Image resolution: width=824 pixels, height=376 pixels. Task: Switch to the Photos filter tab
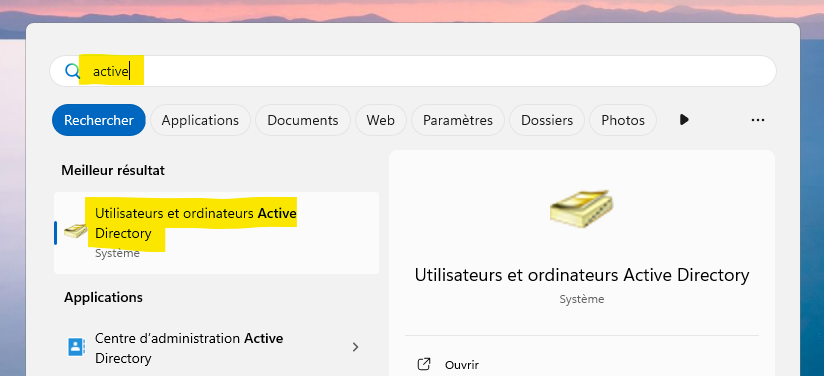(x=623, y=120)
